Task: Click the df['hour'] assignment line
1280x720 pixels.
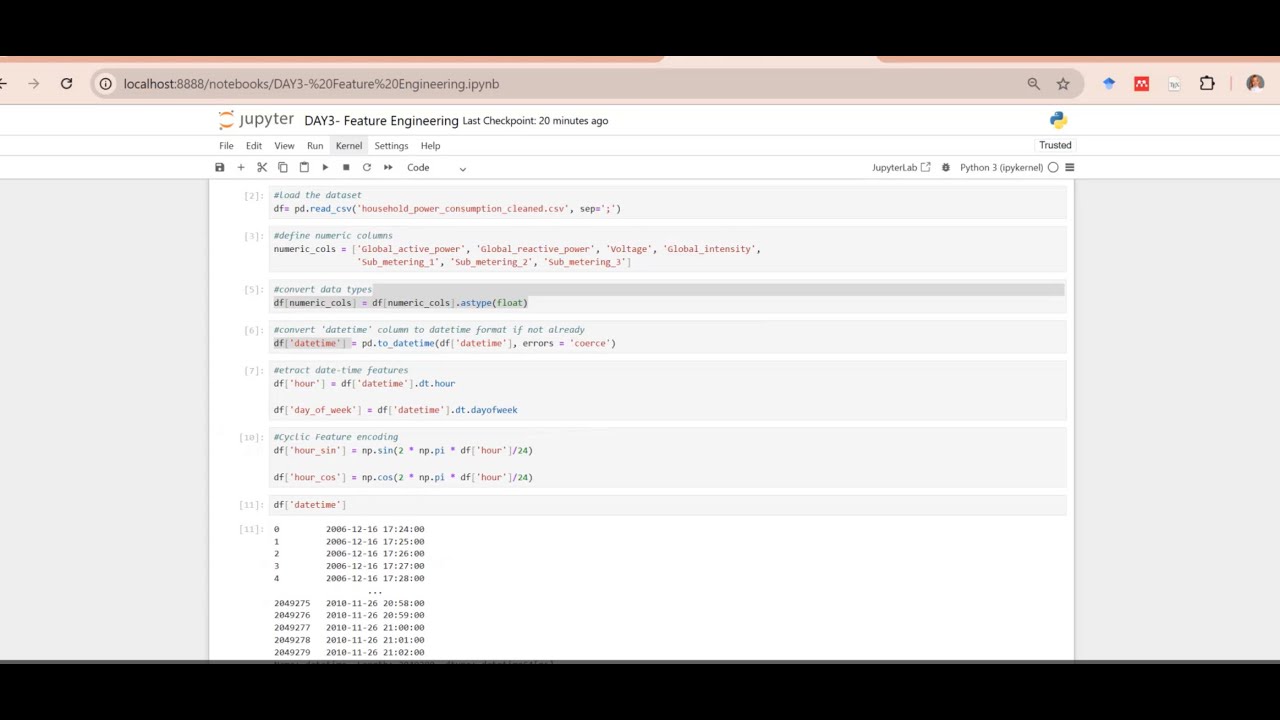Action: (364, 384)
